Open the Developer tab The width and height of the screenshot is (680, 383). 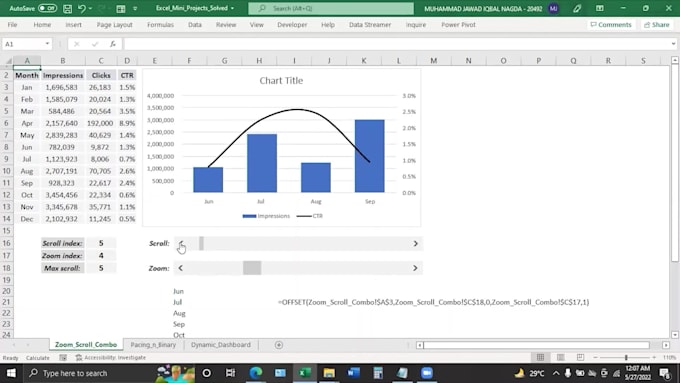292,25
